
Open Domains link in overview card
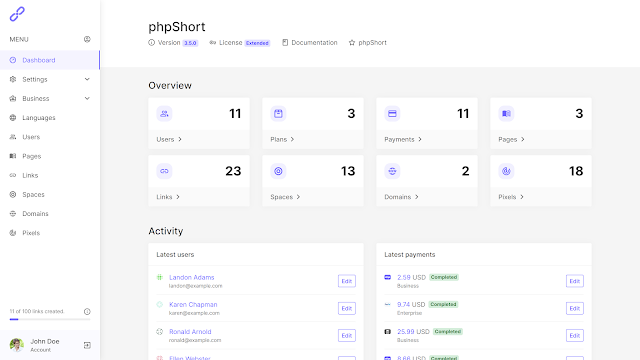tap(402, 197)
